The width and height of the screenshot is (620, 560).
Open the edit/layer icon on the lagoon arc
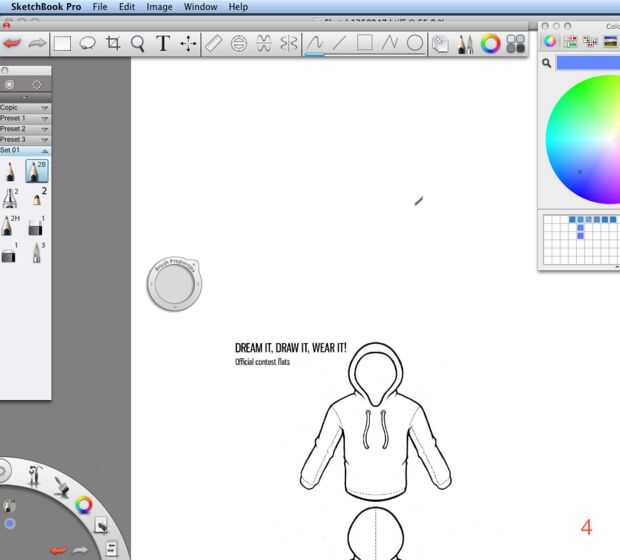click(x=101, y=526)
